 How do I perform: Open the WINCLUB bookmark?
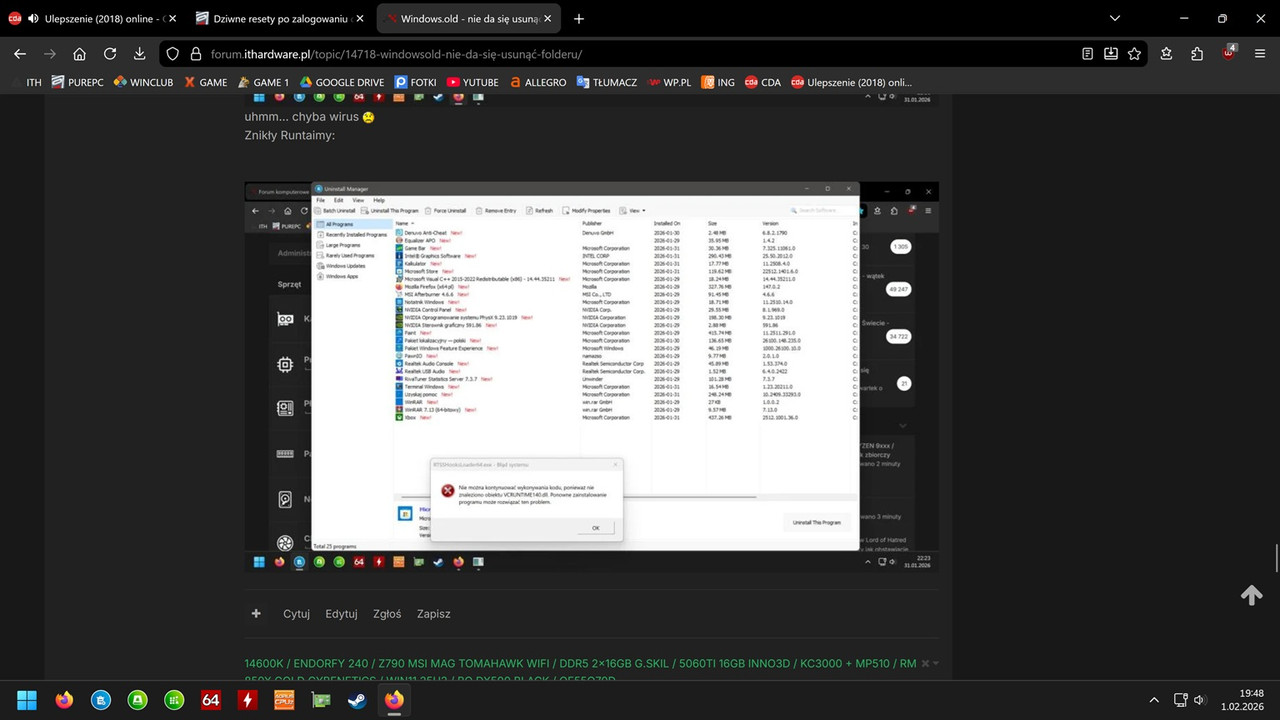coord(143,82)
